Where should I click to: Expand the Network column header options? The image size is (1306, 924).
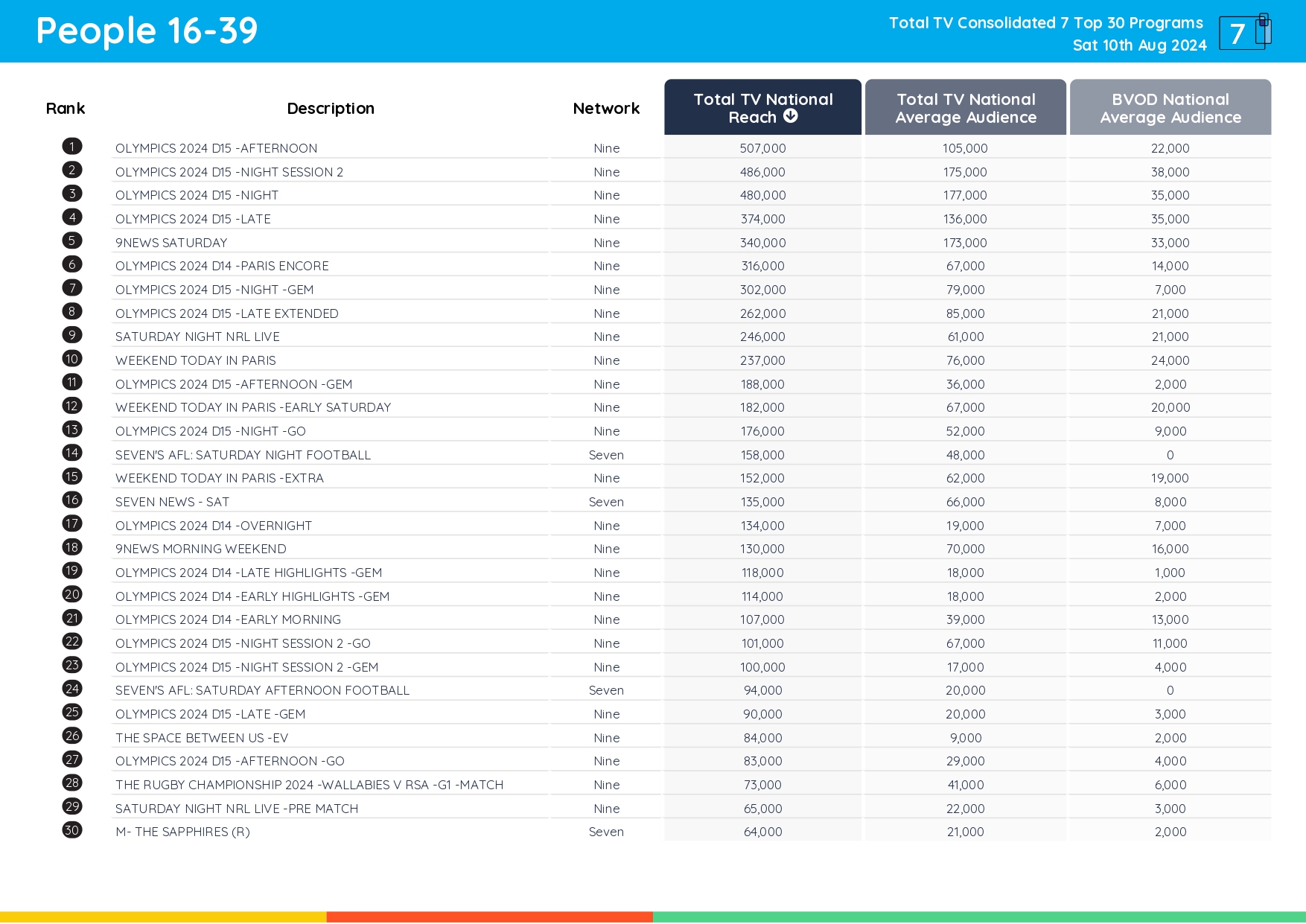[605, 108]
